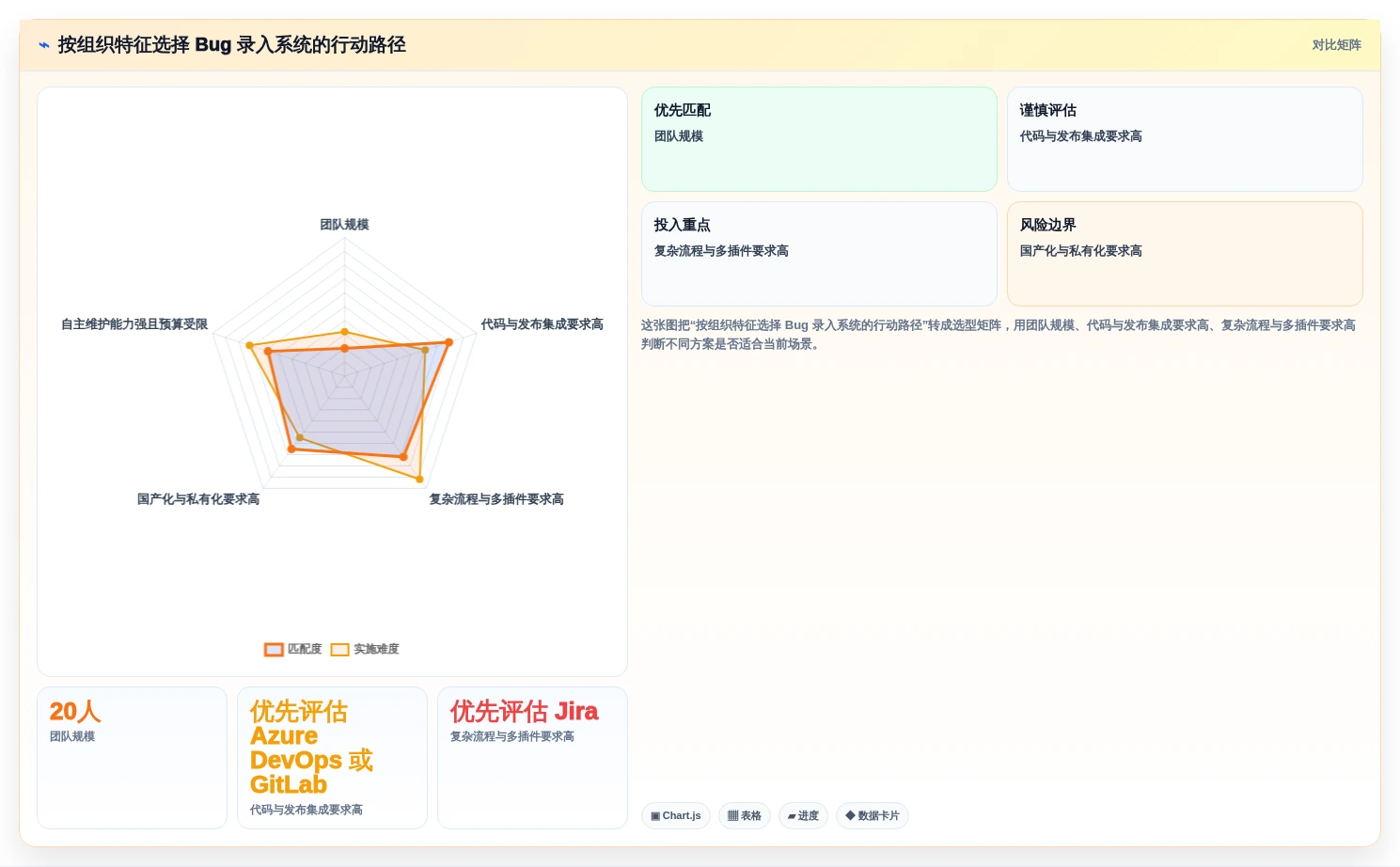Click the description paragraph beginning 这张图把
Screen dimensions: 1400x867
(999, 335)
